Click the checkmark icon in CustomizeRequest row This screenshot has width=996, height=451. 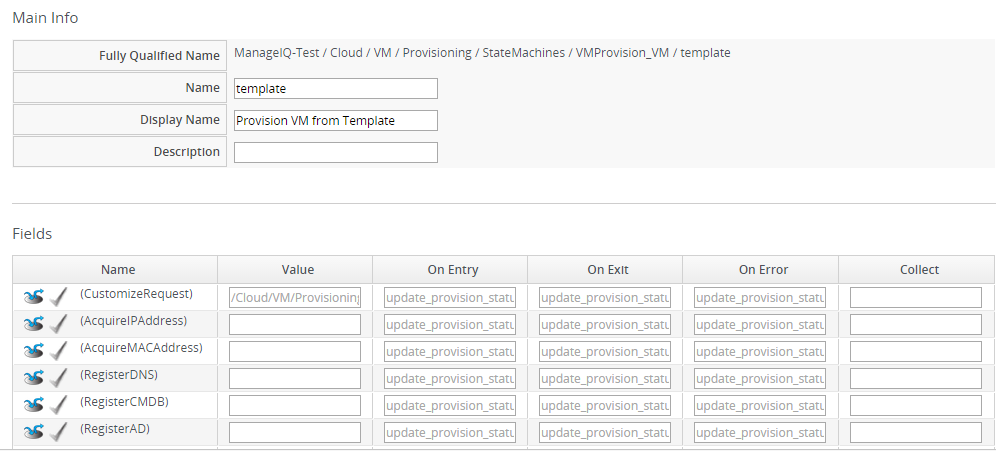click(58, 297)
